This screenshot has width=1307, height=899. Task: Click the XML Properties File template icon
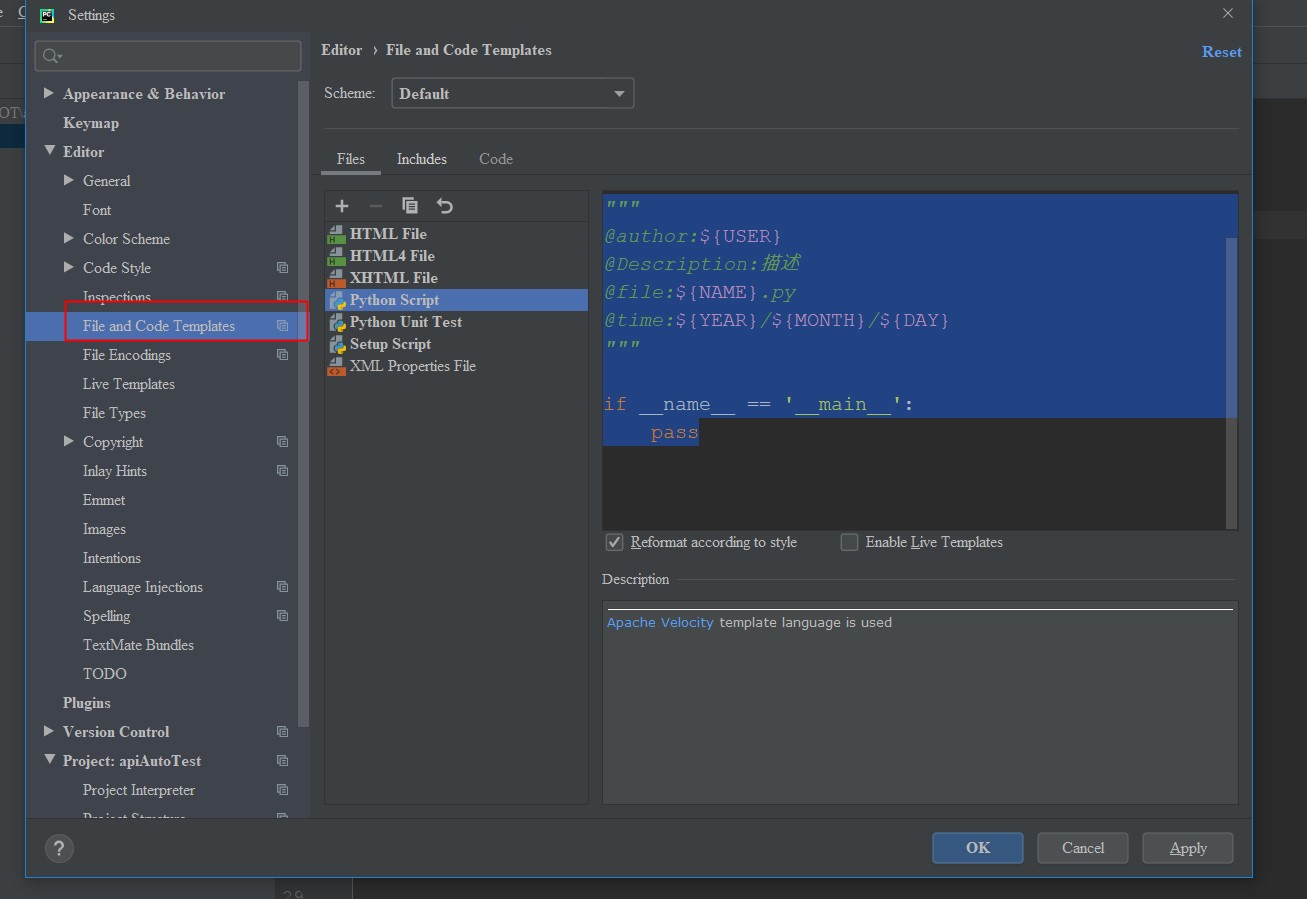tap(336, 366)
